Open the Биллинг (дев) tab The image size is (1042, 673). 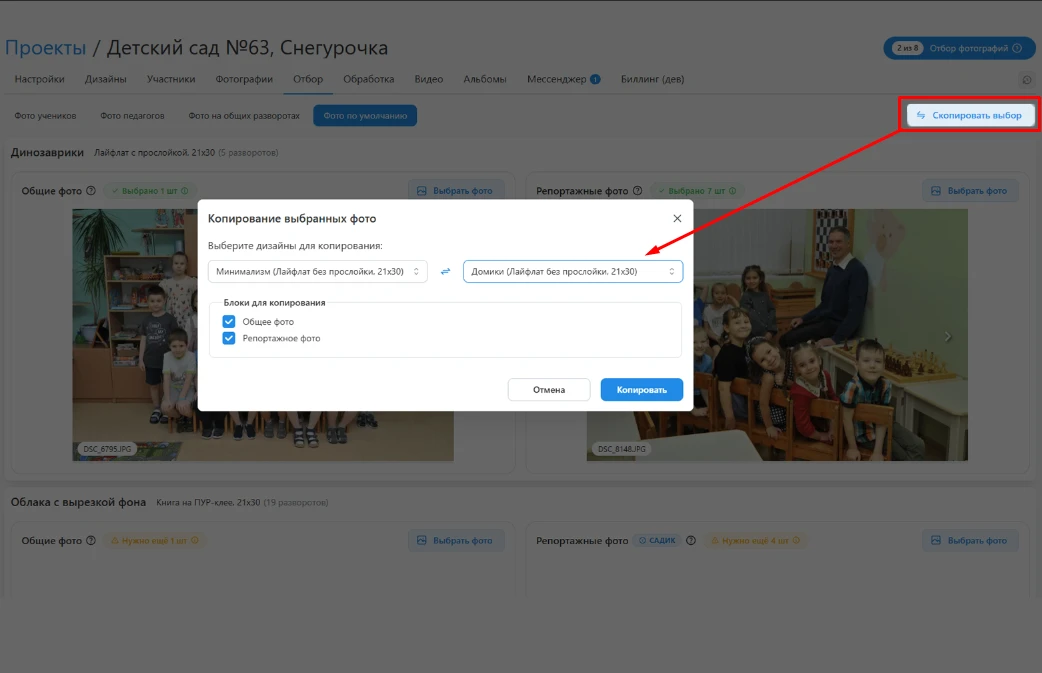coord(653,79)
